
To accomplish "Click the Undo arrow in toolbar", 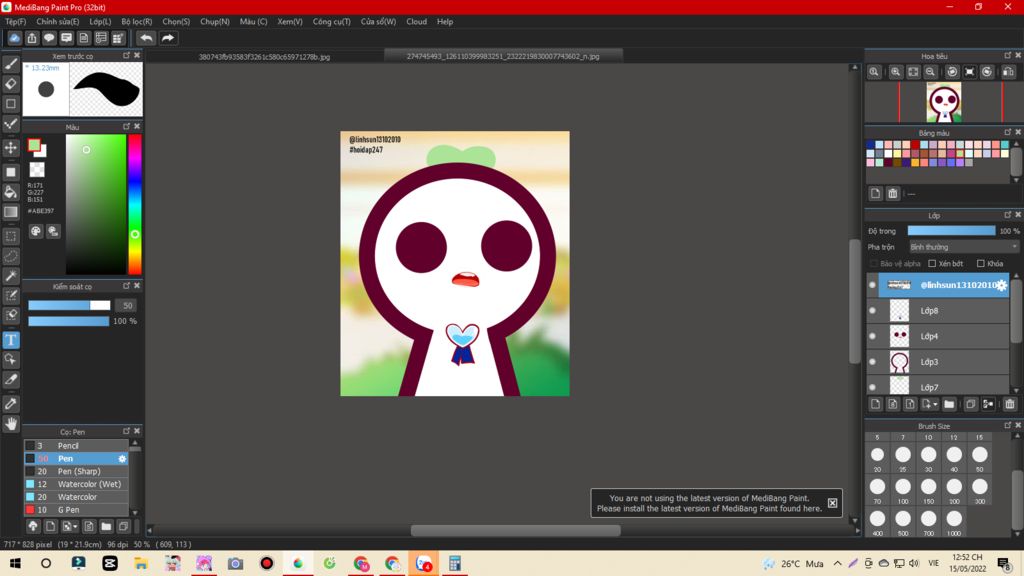I will (146, 38).
